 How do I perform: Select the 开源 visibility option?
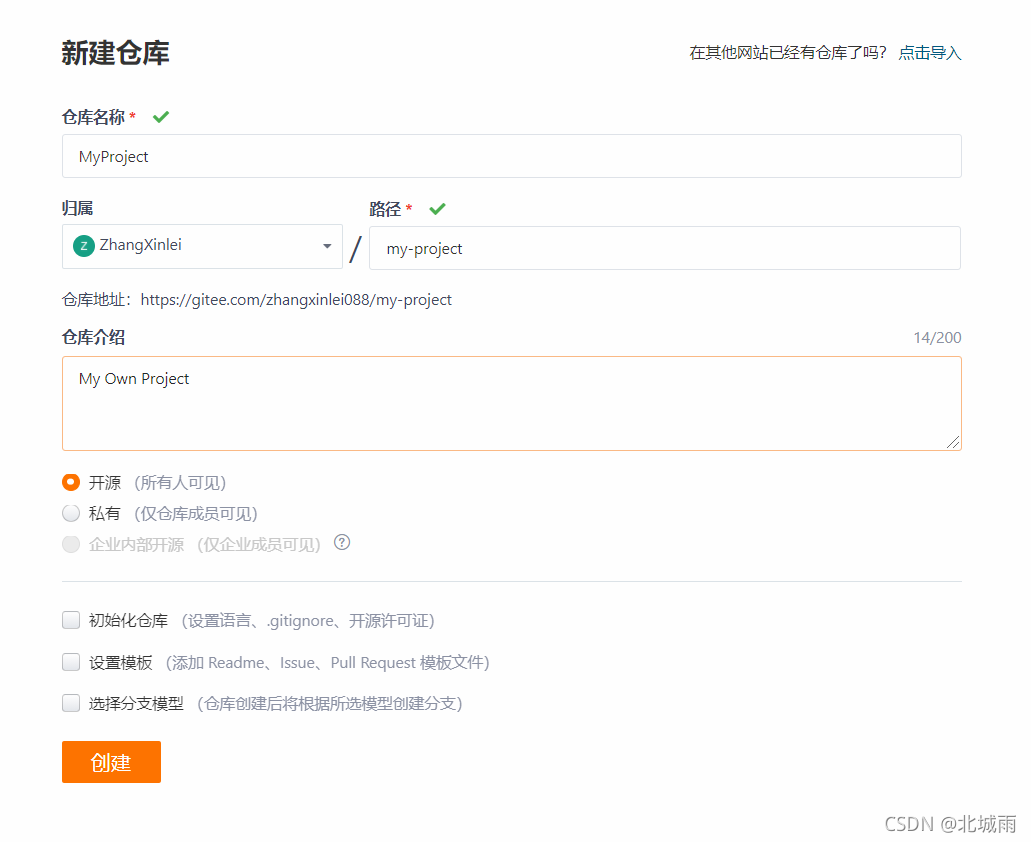pos(70,481)
